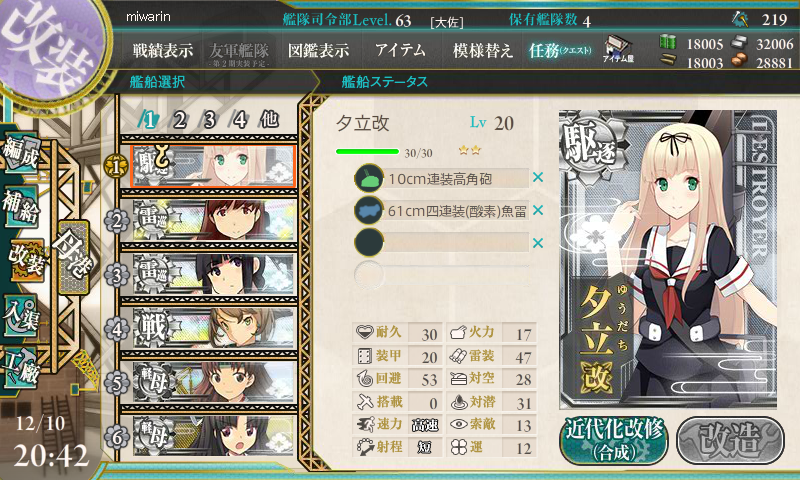800x480 pixels.
Task: Open the 他 other ships tab
Action: (x=269, y=119)
